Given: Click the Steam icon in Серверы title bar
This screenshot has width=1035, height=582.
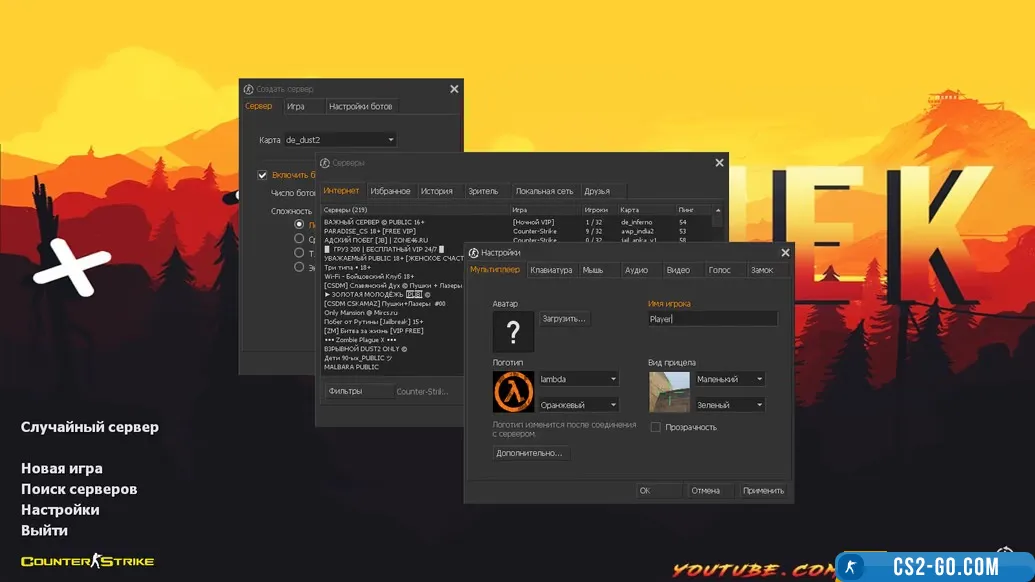Looking at the screenshot, I should (325, 163).
